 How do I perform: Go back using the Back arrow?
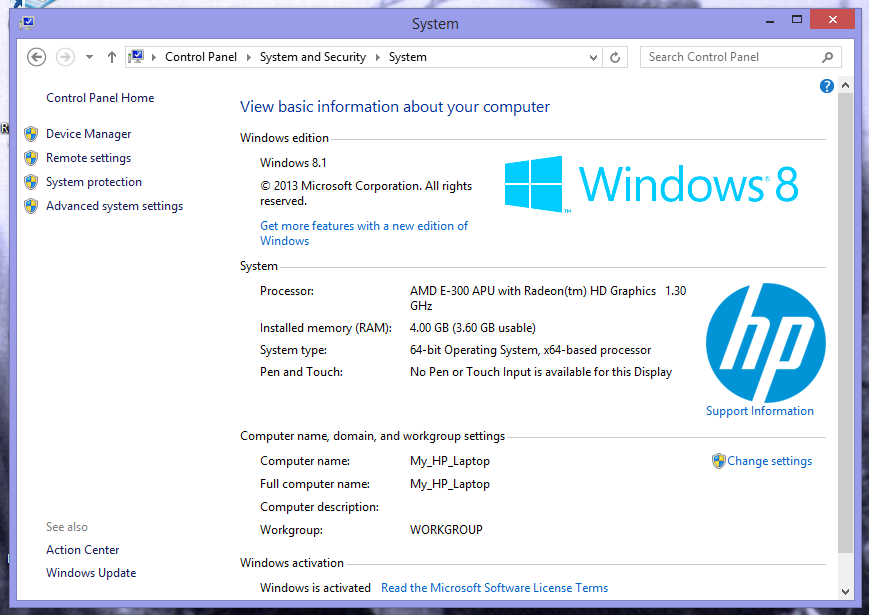(37, 57)
